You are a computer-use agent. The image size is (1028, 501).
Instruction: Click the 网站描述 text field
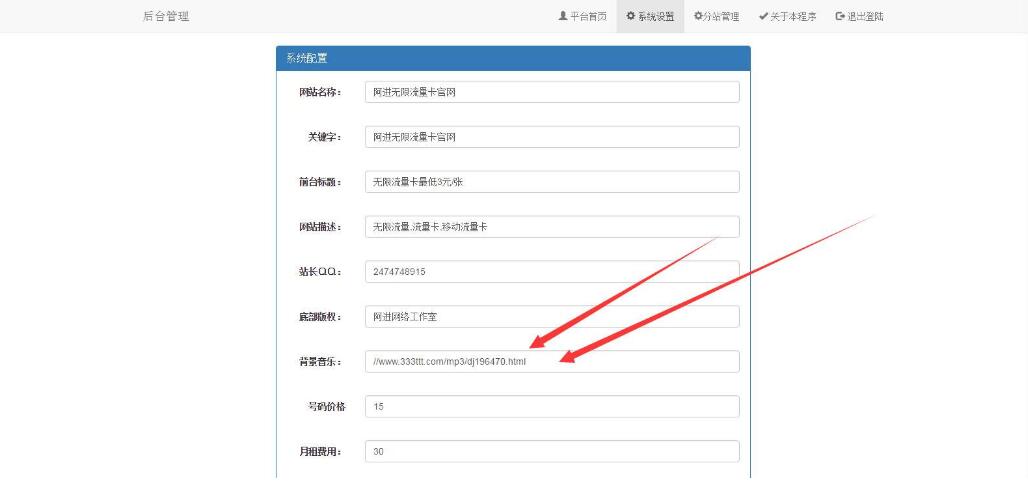(552, 227)
